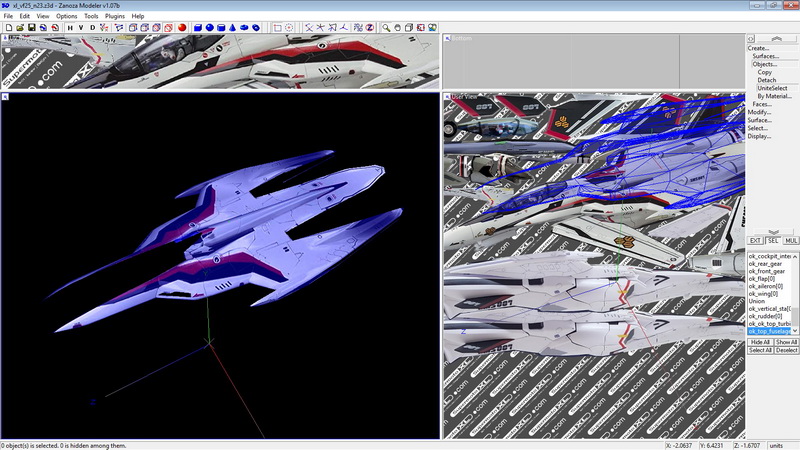This screenshot has width=800, height=450.
Task: Toggle the EXT mode button
Action: (x=755, y=240)
